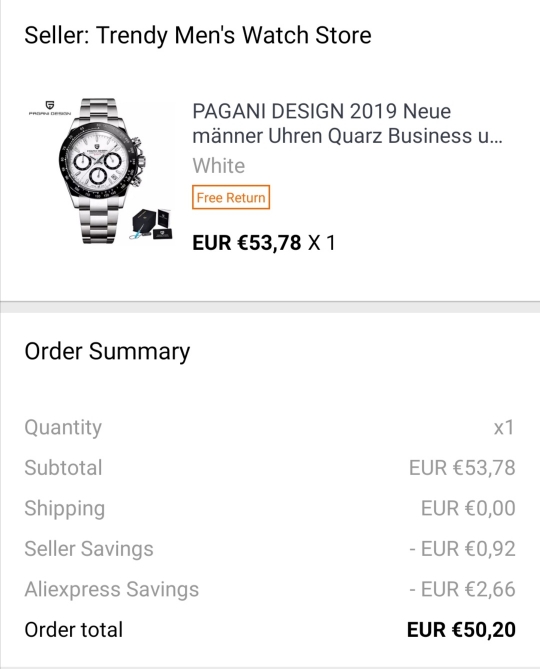Click the watch box accessories picture
This screenshot has width=540, height=669.
point(151,224)
